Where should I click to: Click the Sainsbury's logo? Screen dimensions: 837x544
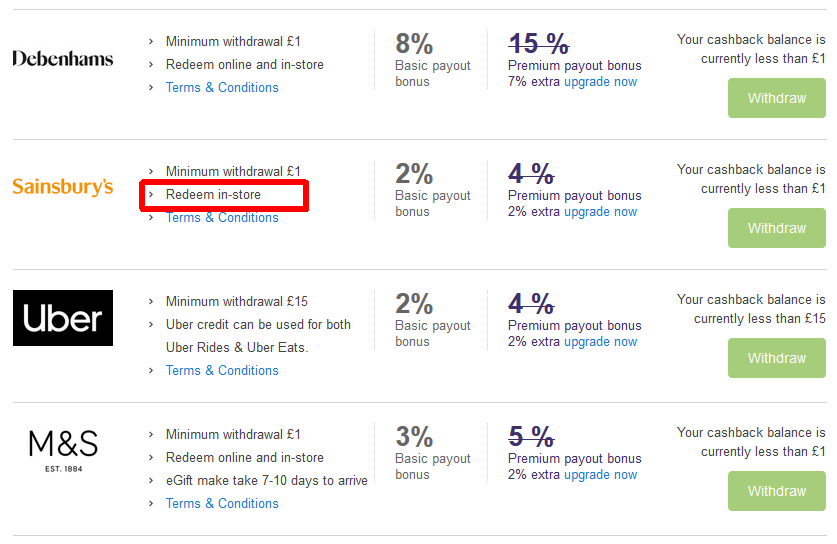tap(62, 187)
